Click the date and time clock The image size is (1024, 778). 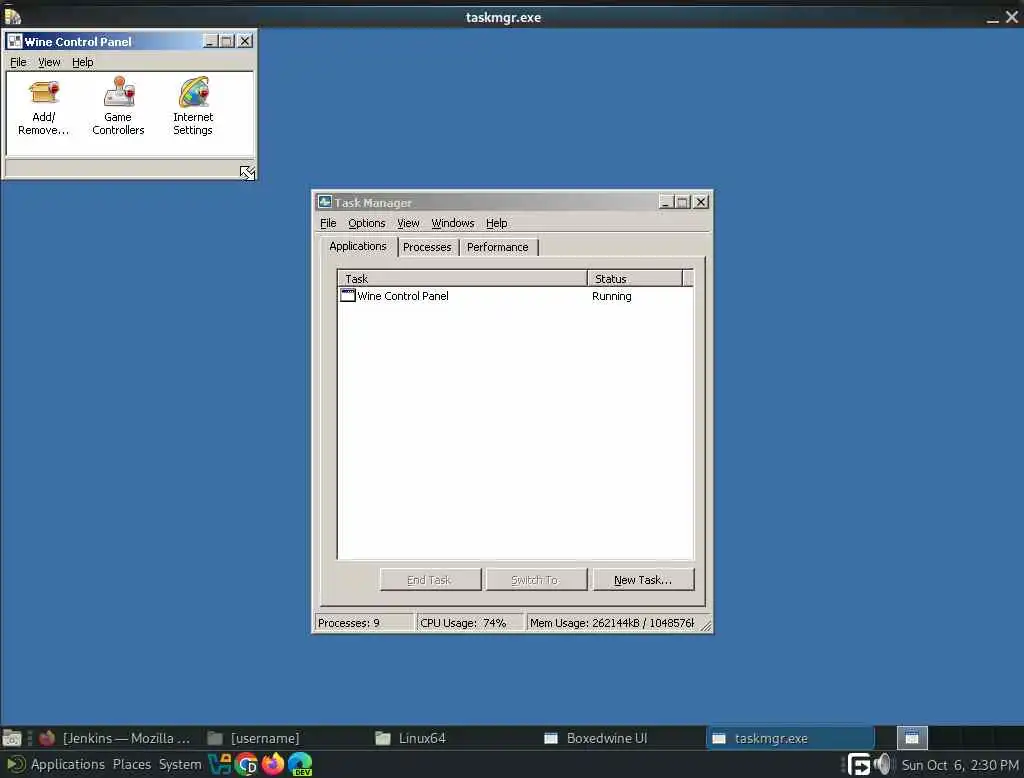coord(960,765)
